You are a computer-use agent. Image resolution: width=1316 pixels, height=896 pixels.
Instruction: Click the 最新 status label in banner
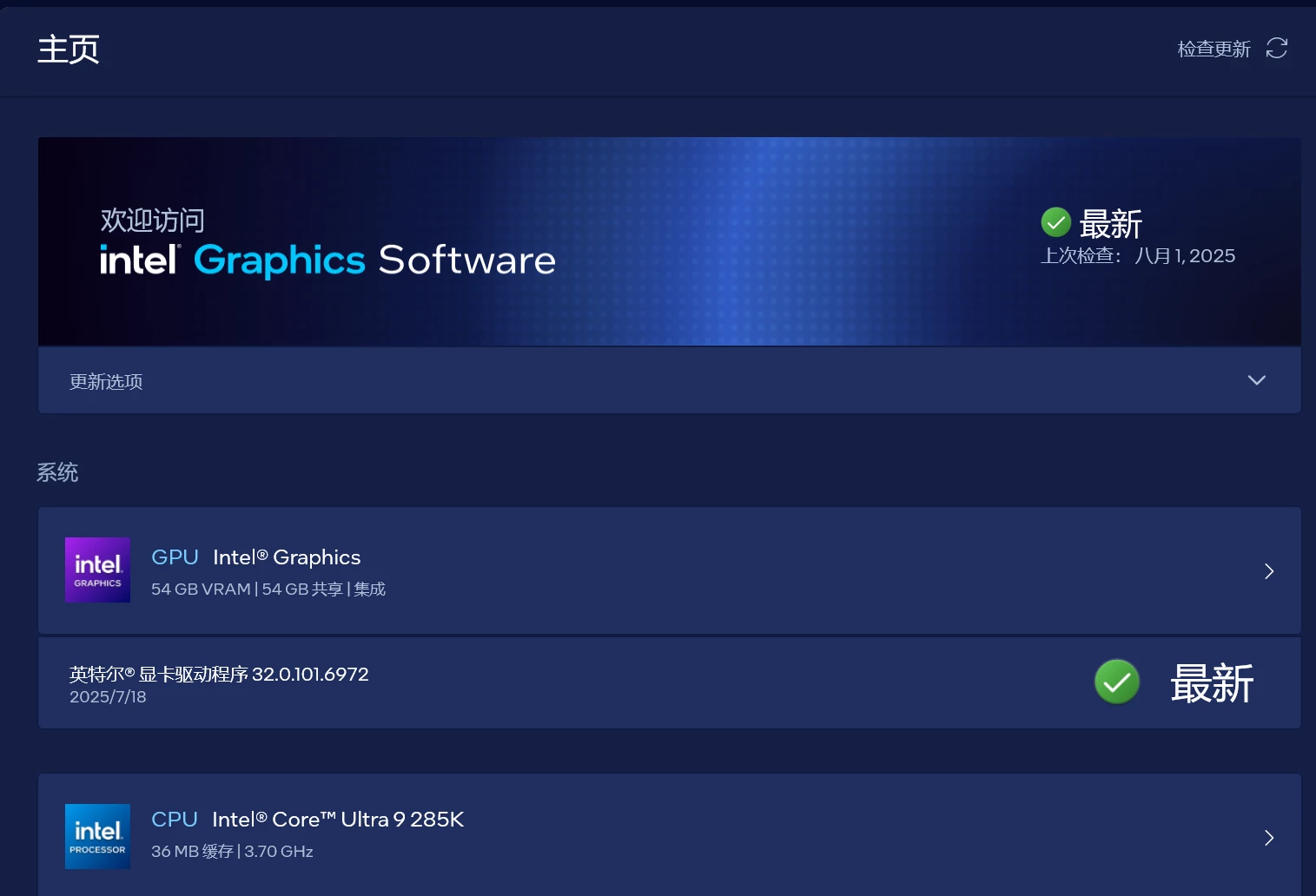[1110, 224]
